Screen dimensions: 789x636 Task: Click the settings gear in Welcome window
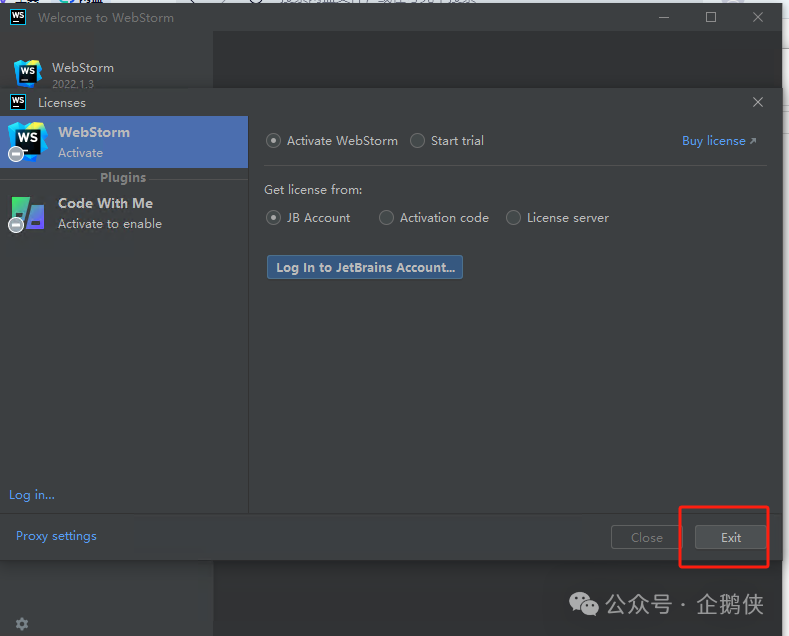pos(22,624)
